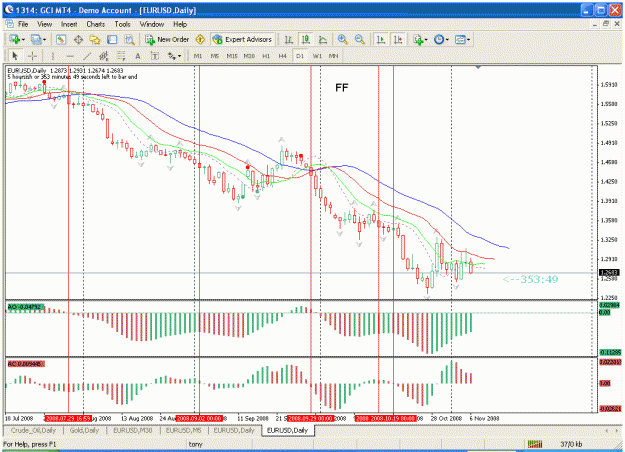This screenshot has height=452, width=625.
Task: Switch to M30 timeframe
Action: [x=249, y=56]
